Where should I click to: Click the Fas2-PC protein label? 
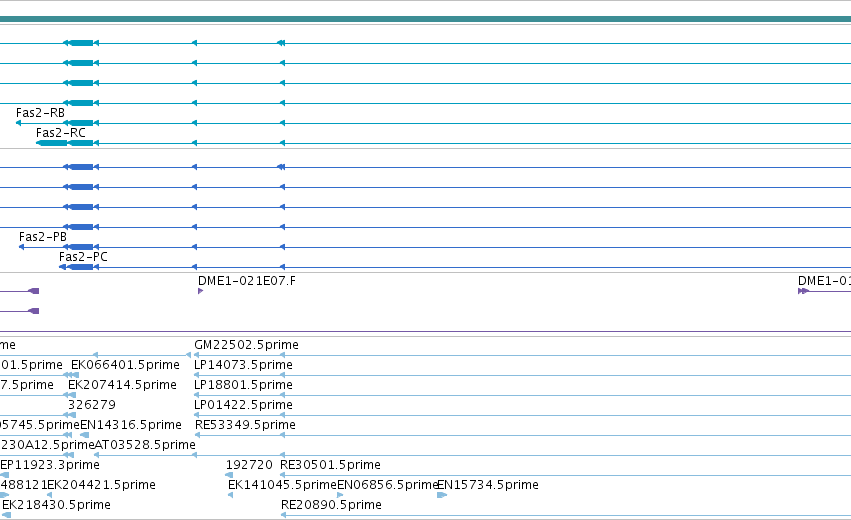tap(83, 257)
